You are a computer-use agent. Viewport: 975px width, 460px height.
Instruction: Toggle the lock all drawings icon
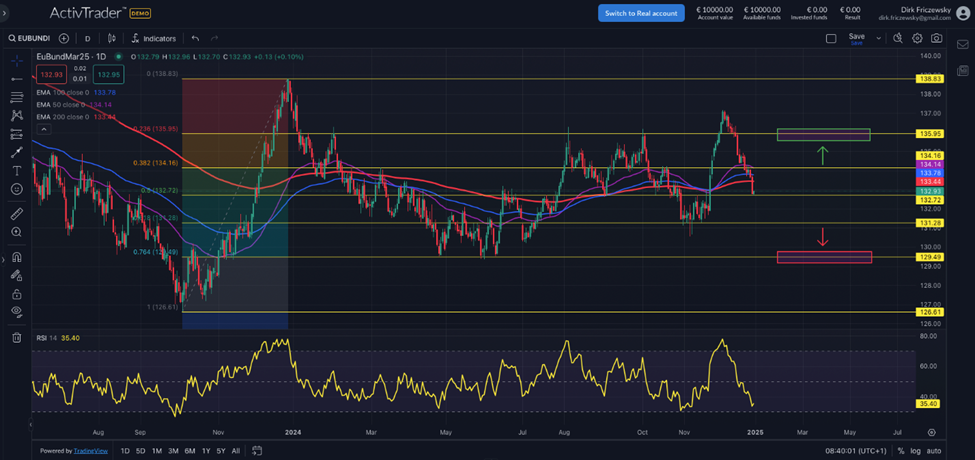tap(16, 294)
